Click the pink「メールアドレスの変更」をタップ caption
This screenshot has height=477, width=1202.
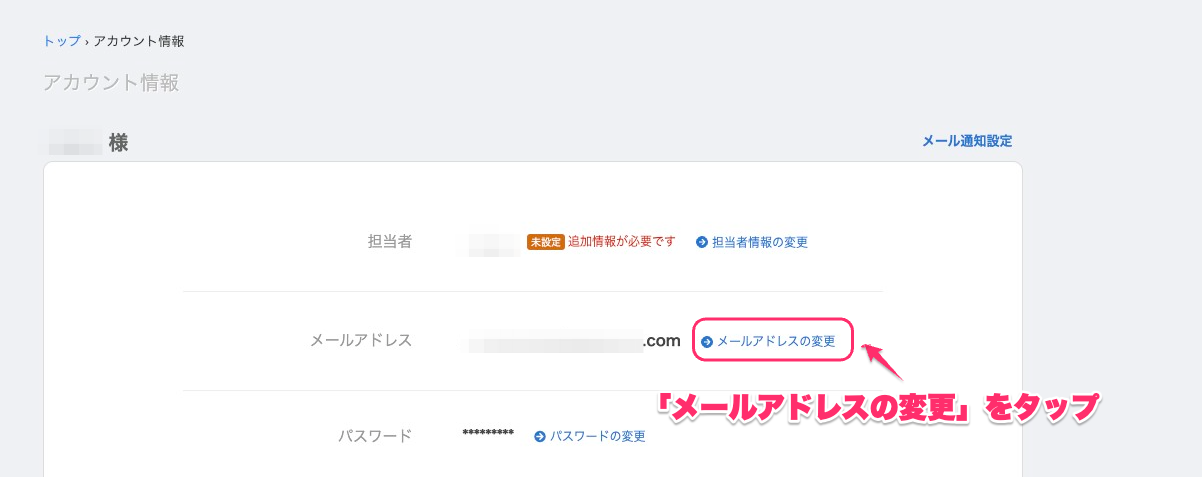877,408
